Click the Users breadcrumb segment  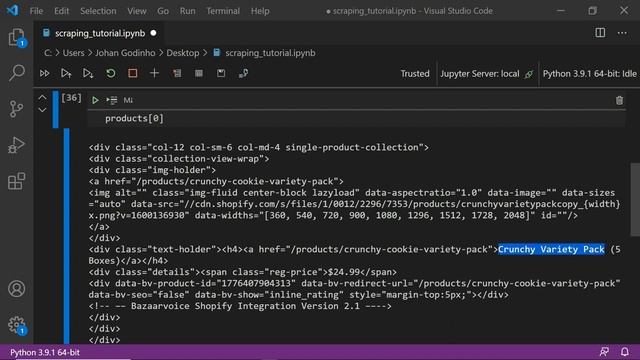[73, 53]
